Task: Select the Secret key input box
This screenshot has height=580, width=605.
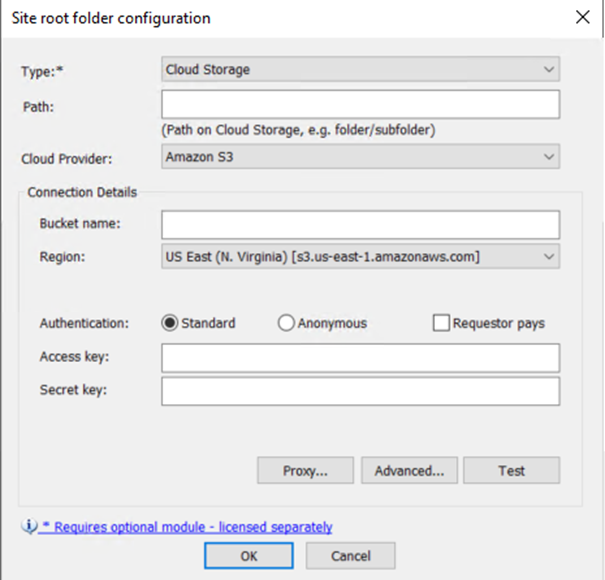Action: [x=360, y=391]
